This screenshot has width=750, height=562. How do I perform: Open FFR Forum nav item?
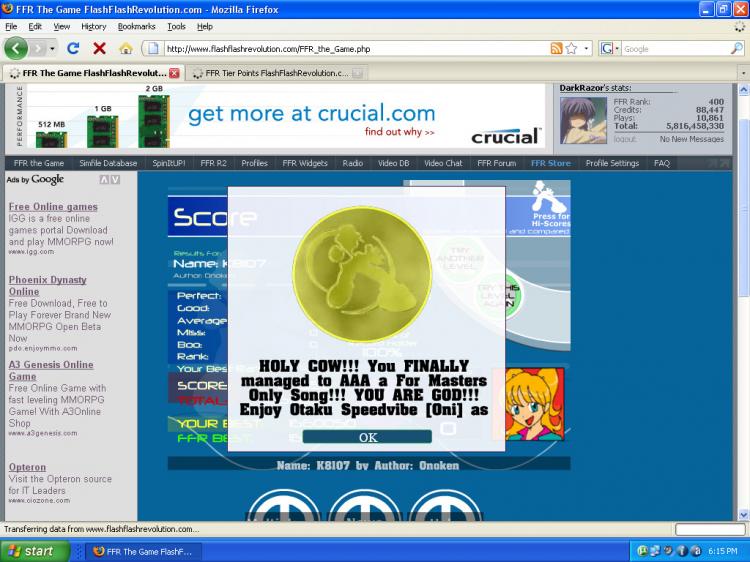click(x=496, y=163)
